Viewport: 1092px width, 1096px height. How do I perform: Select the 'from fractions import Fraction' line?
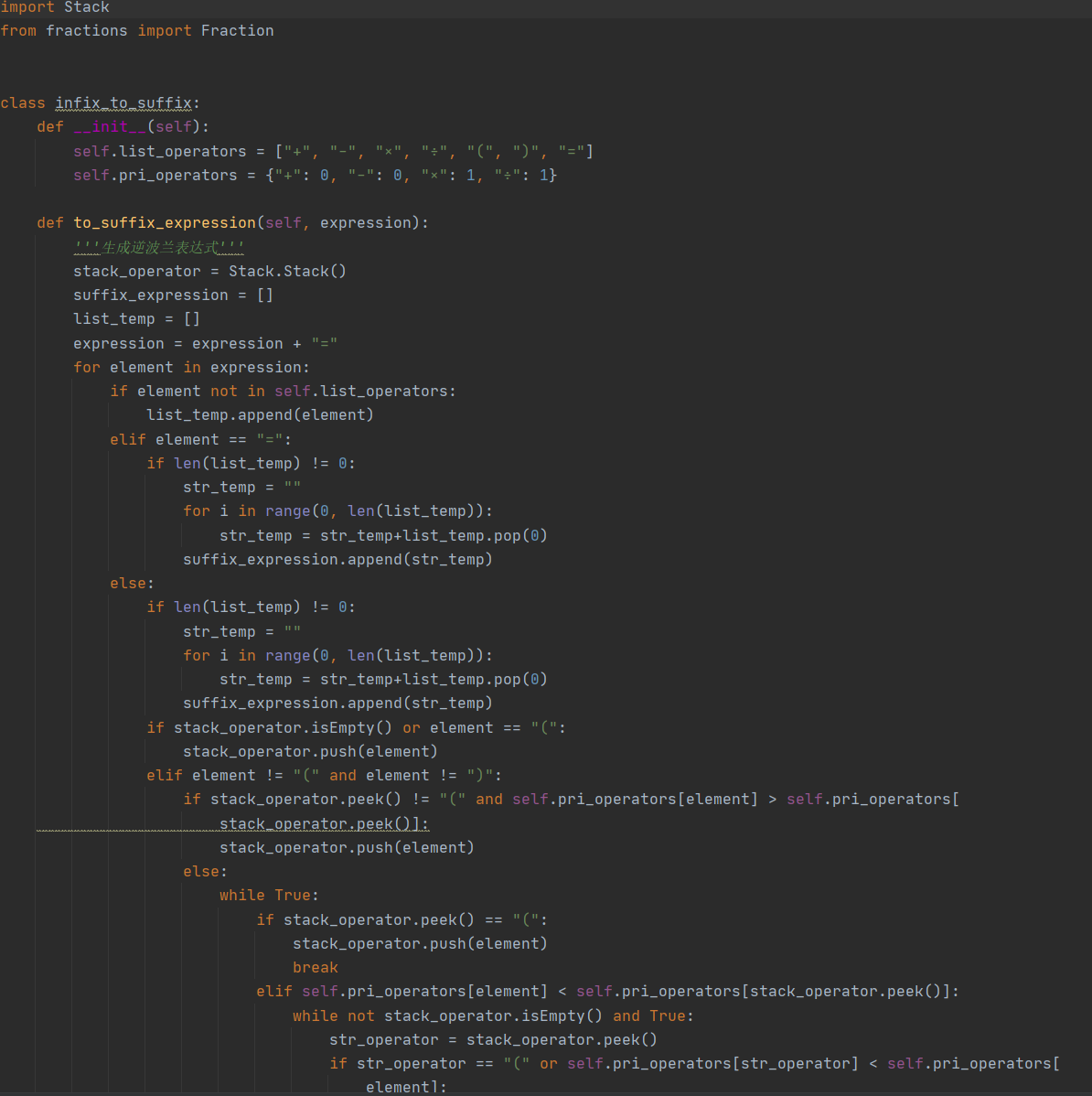click(x=137, y=31)
